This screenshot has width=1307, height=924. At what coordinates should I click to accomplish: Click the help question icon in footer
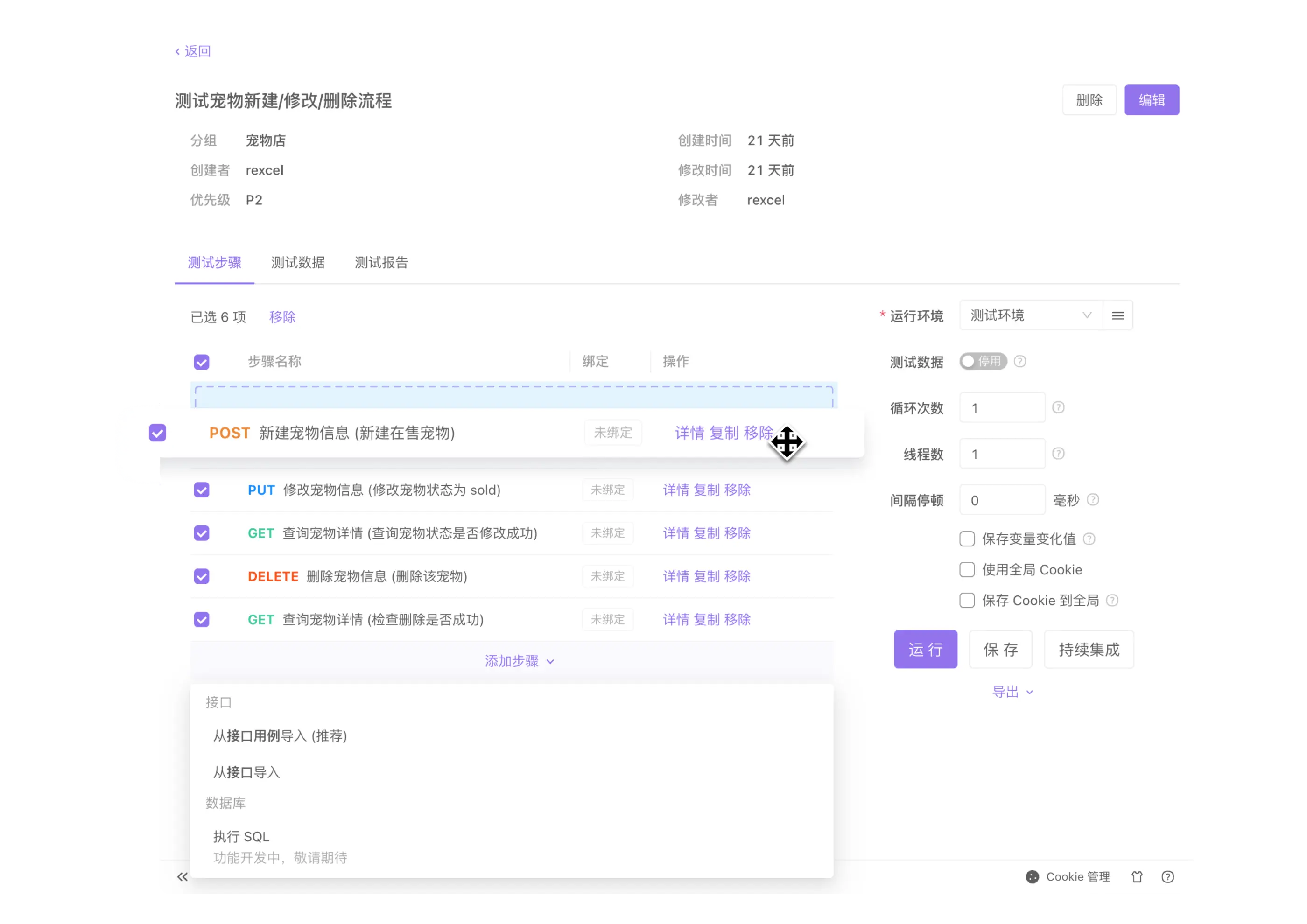click(1167, 877)
